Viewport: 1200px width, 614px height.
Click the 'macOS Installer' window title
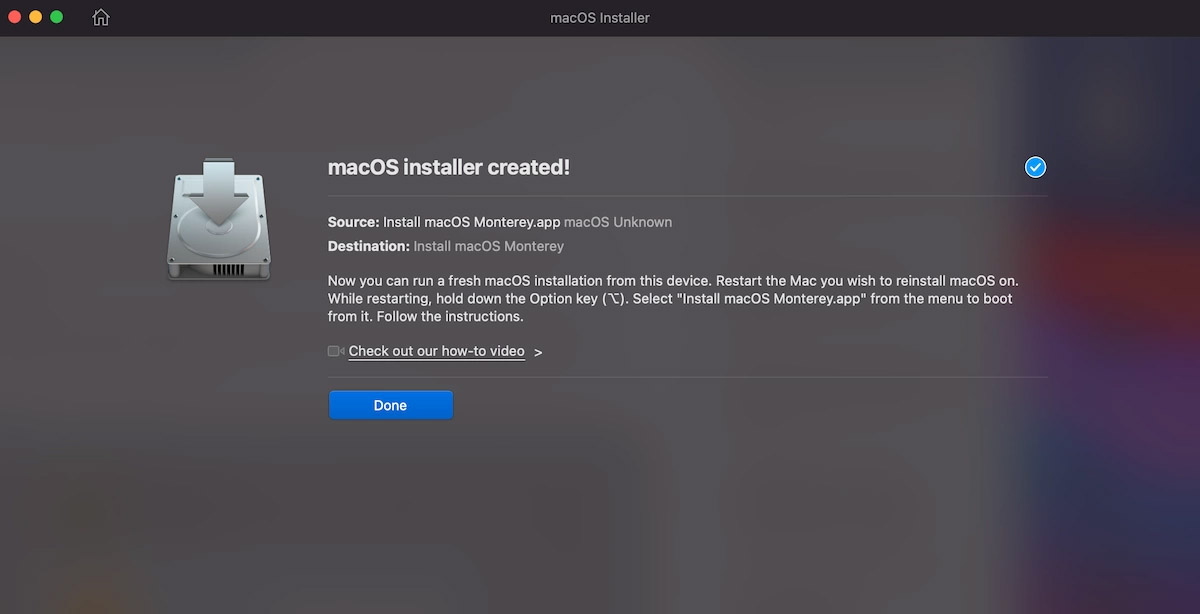click(600, 18)
